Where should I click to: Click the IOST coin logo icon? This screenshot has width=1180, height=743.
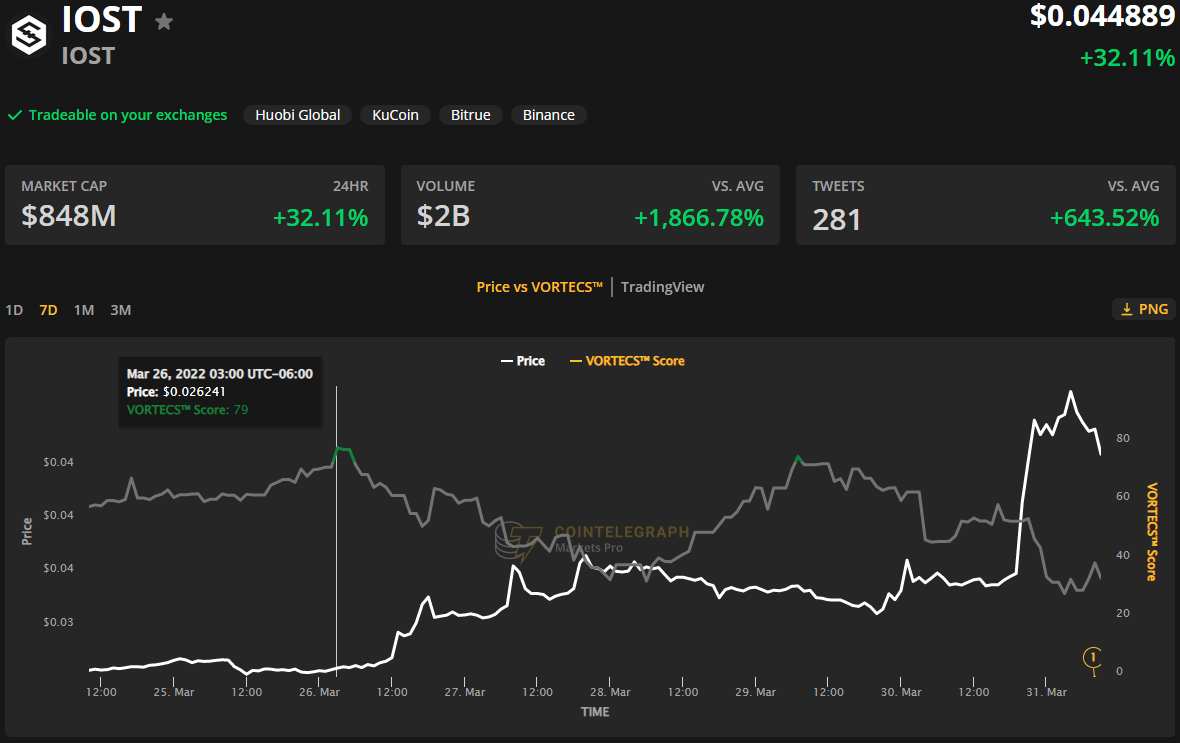click(28, 35)
